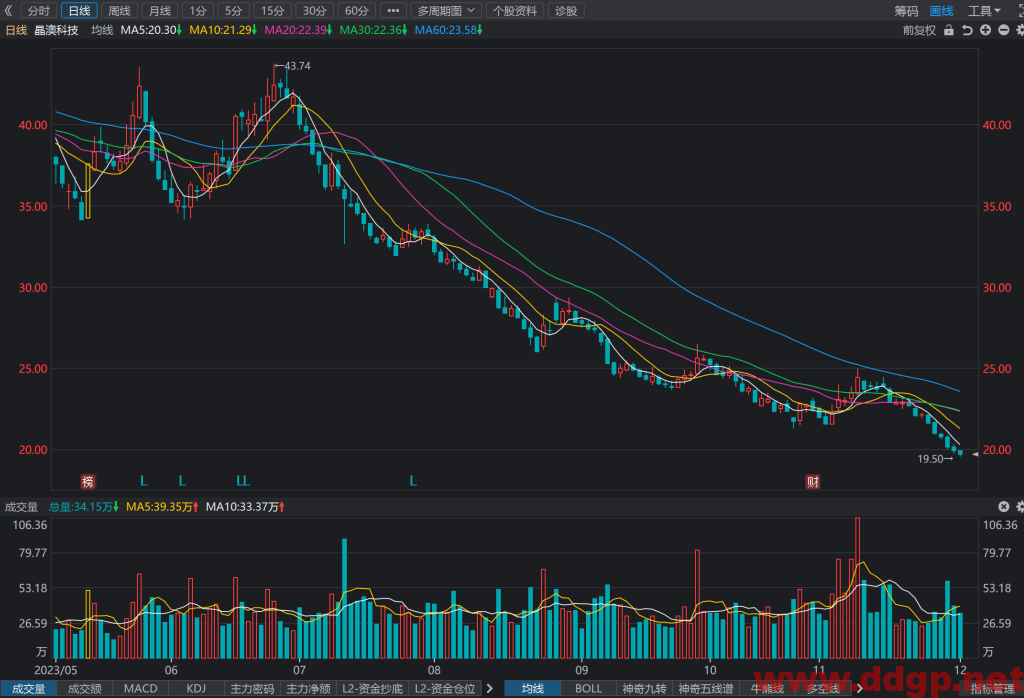Select the 15分 period
The height and width of the screenshot is (698, 1024).
[x=272, y=10]
